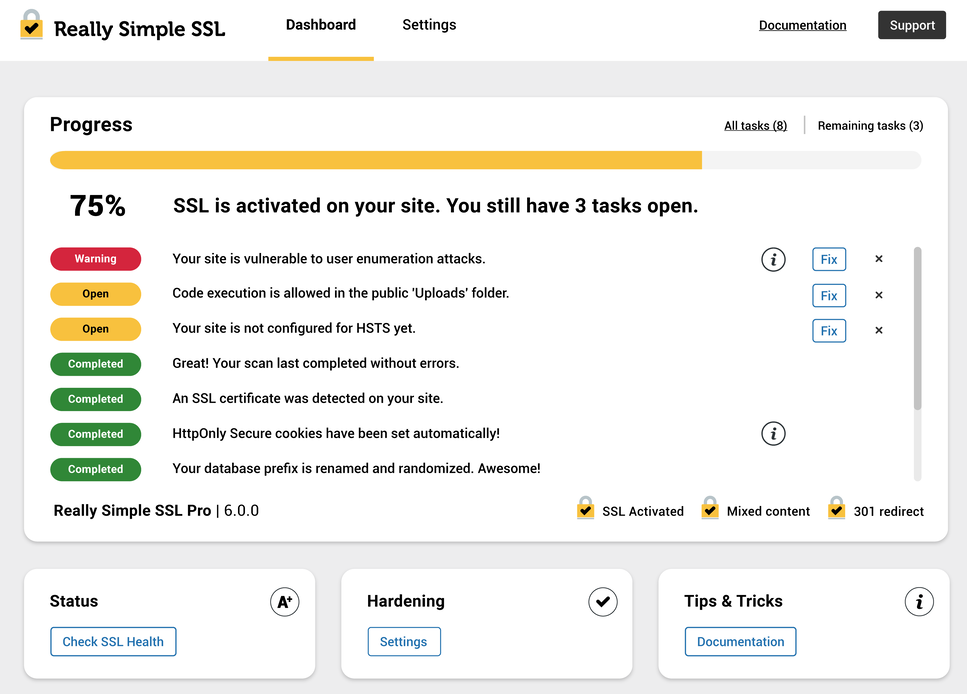The height and width of the screenshot is (694, 967).
Task: Click the yellow progress bar
Action: [376, 160]
